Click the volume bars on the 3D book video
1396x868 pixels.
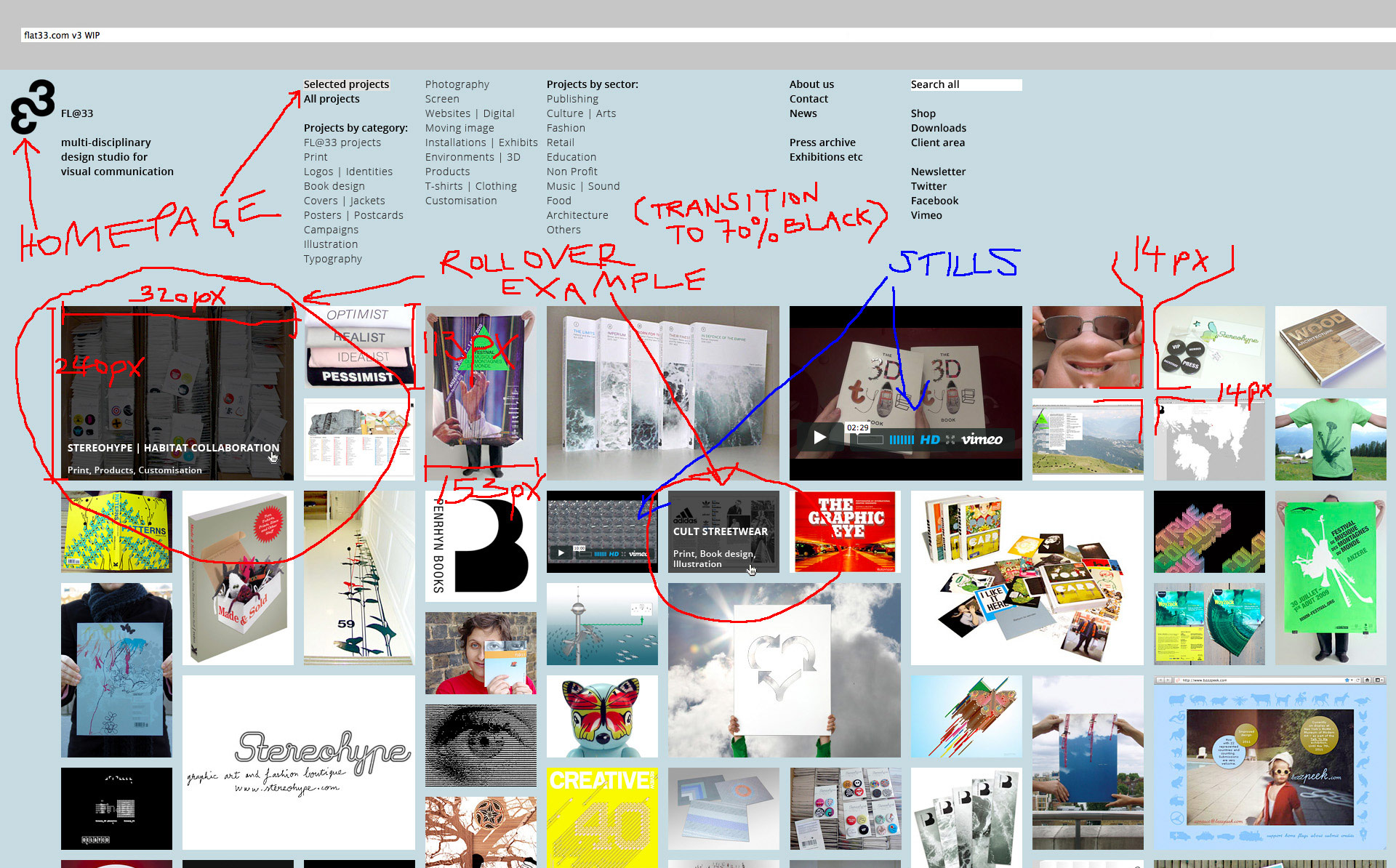[x=902, y=440]
